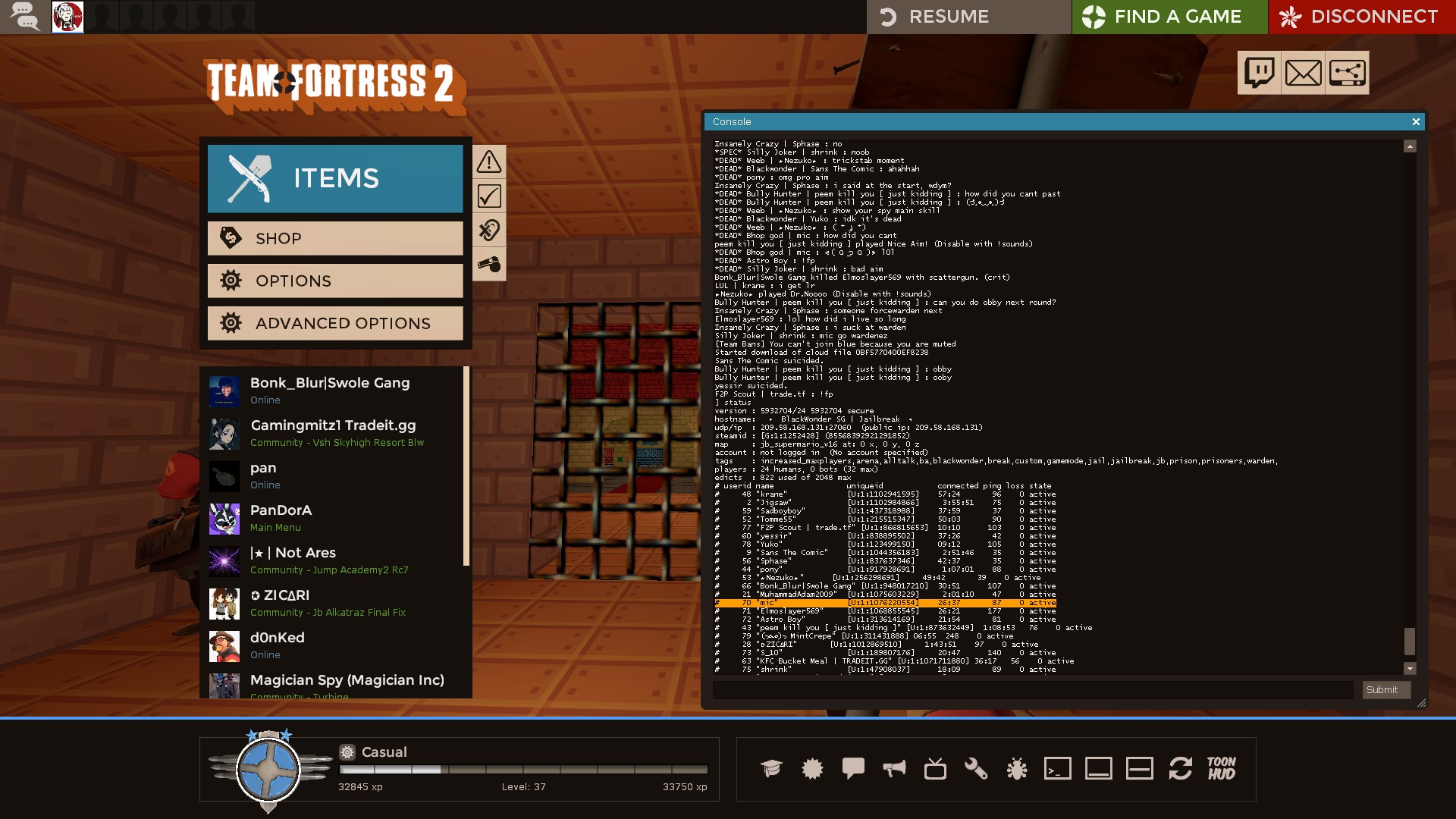1456x819 pixels.
Task: Click the Team Fortress 2 logo
Action: coord(334,86)
